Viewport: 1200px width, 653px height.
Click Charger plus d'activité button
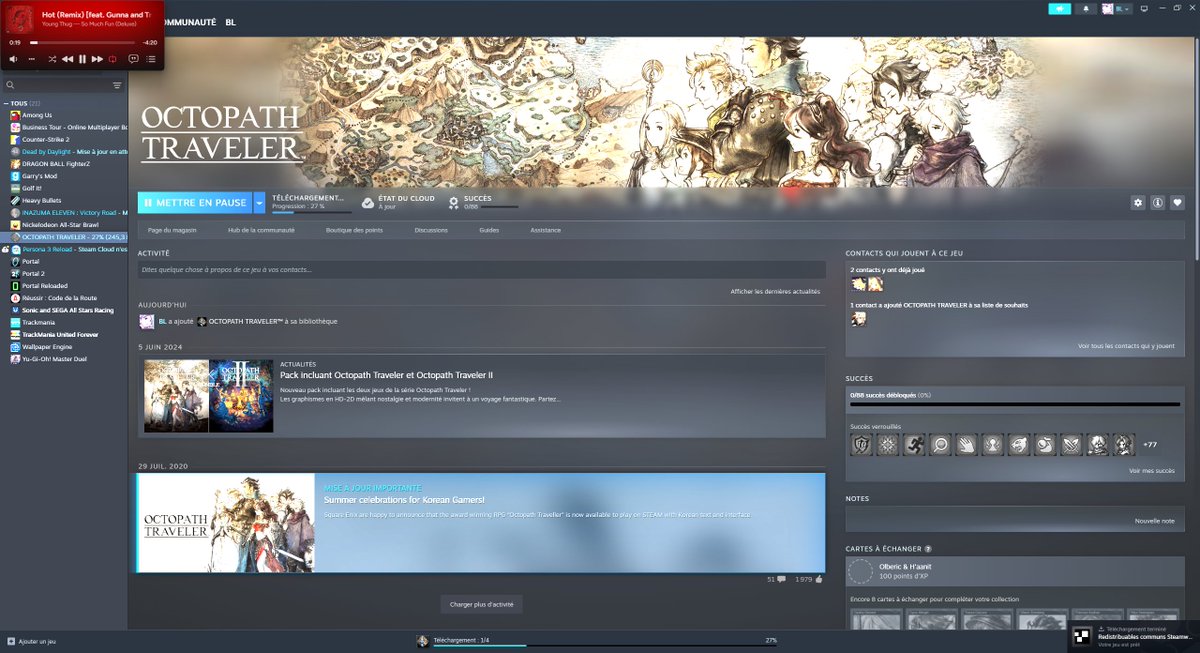[x=481, y=604]
